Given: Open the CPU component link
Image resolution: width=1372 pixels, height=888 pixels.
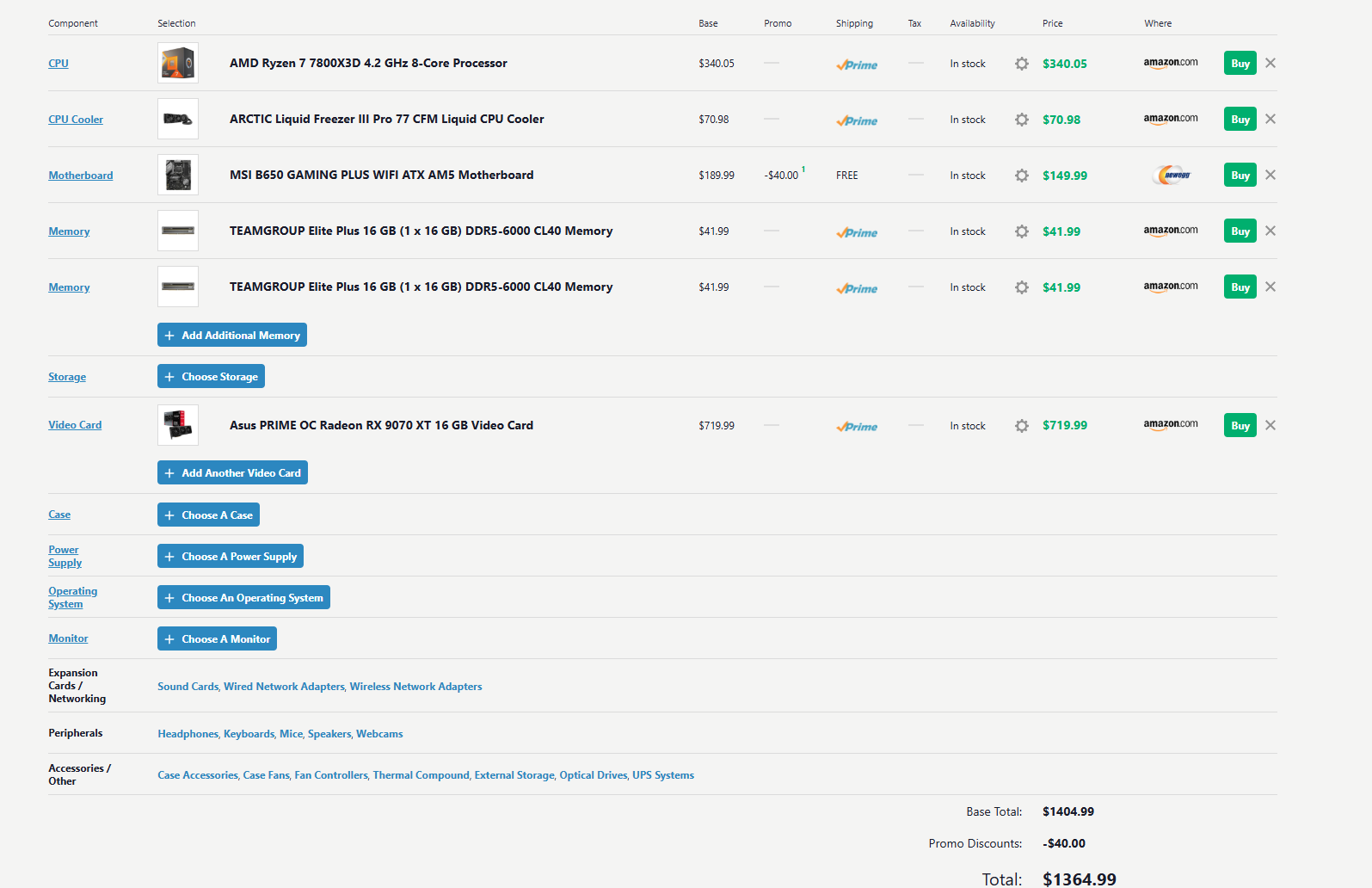Looking at the screenshot, I should [58, 63].
